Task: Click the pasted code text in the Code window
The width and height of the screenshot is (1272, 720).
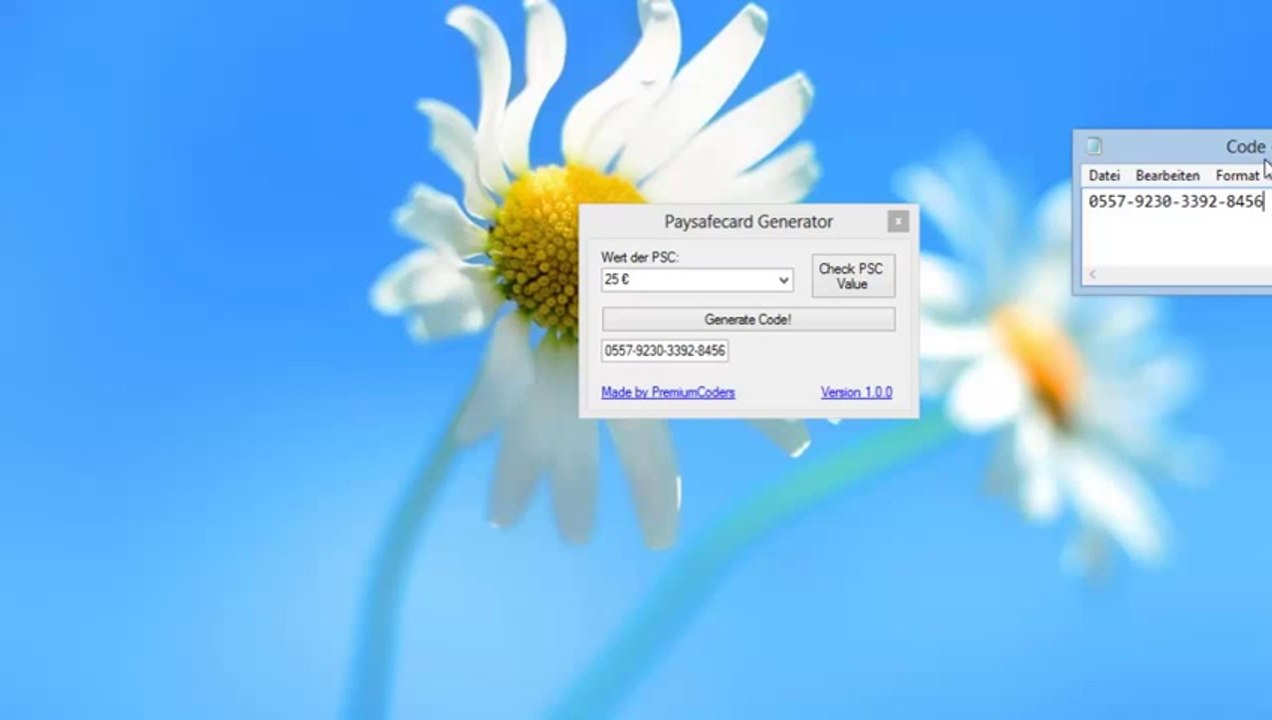Action: tap(1176, 202)
